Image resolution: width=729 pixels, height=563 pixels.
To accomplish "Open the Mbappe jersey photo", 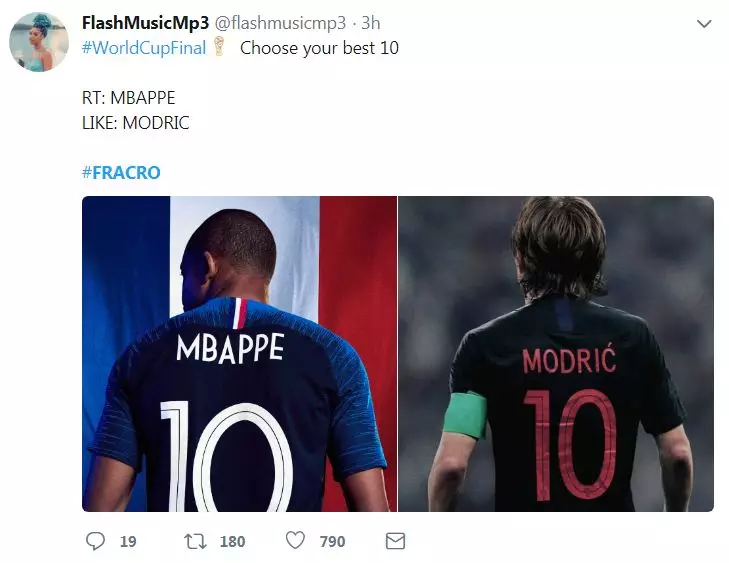I will [239, 354].
